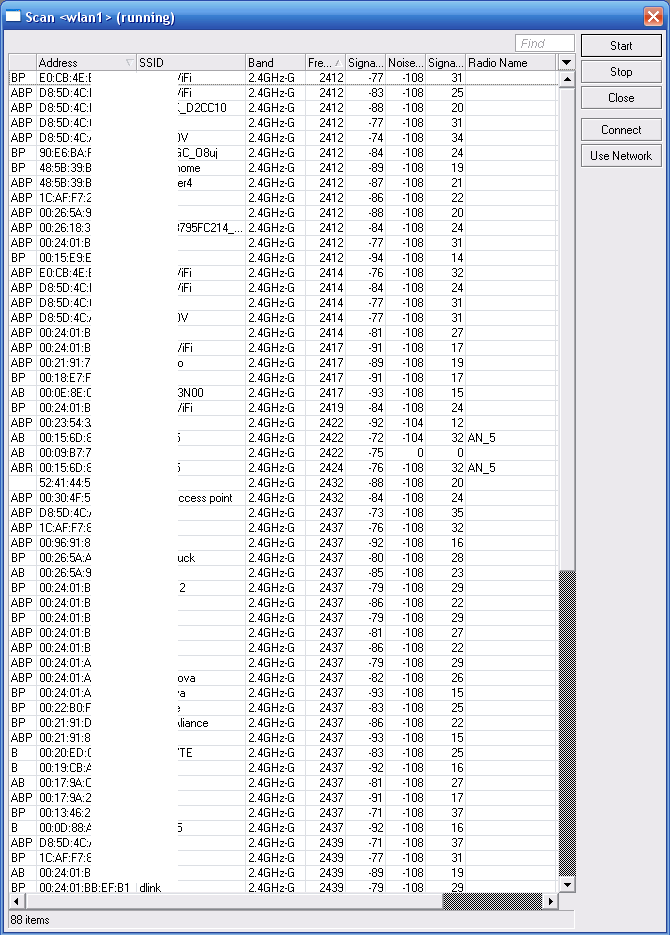
Task: Select the row with address 00:23:54:3
Action: (283, 423)
